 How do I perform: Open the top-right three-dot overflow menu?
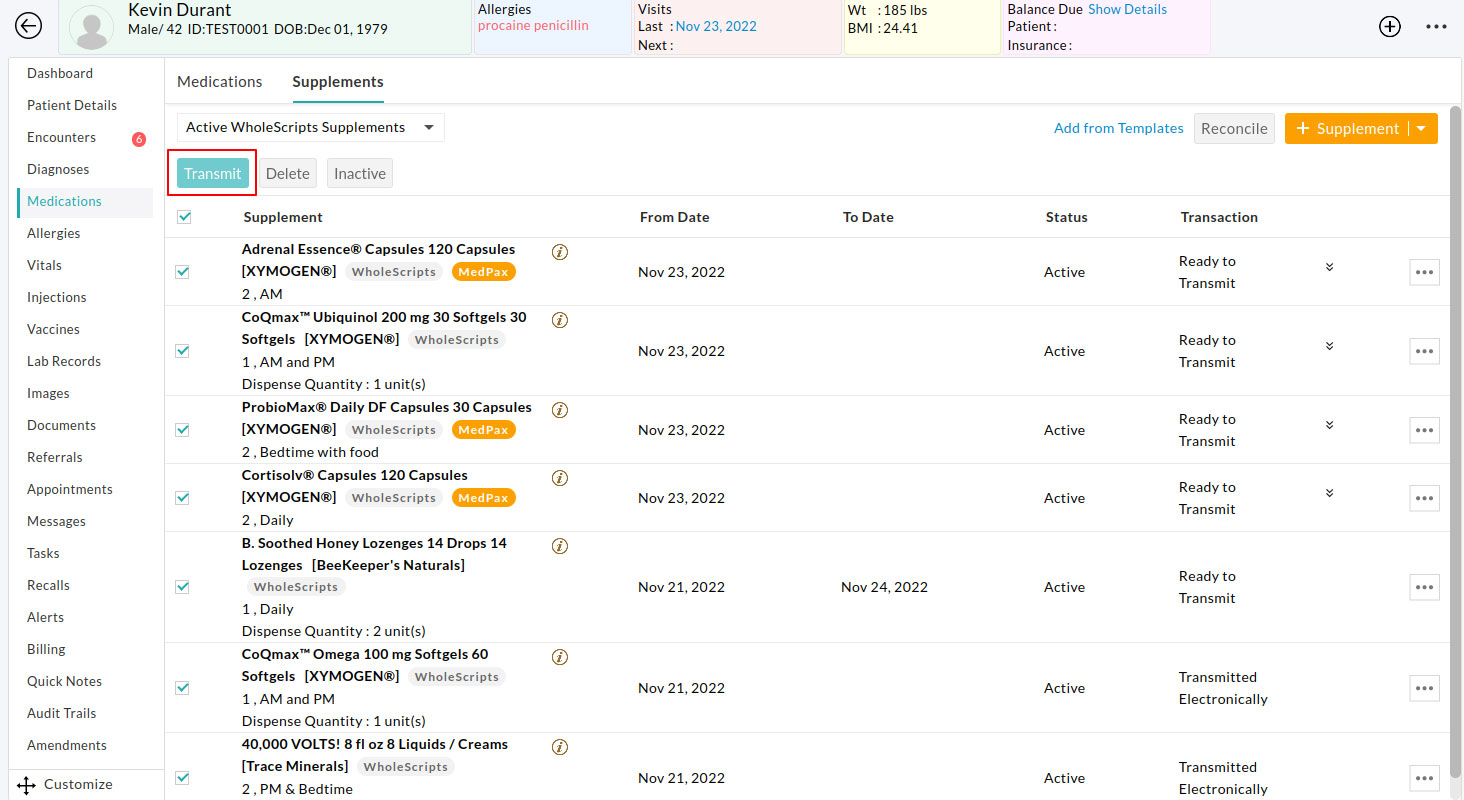(1436, 27)
